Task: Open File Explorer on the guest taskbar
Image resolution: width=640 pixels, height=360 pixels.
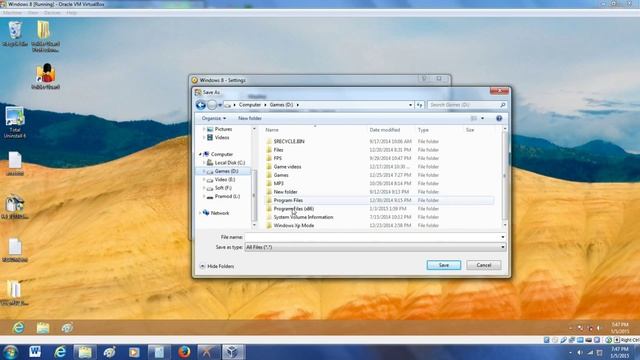Action: [43, 327]
